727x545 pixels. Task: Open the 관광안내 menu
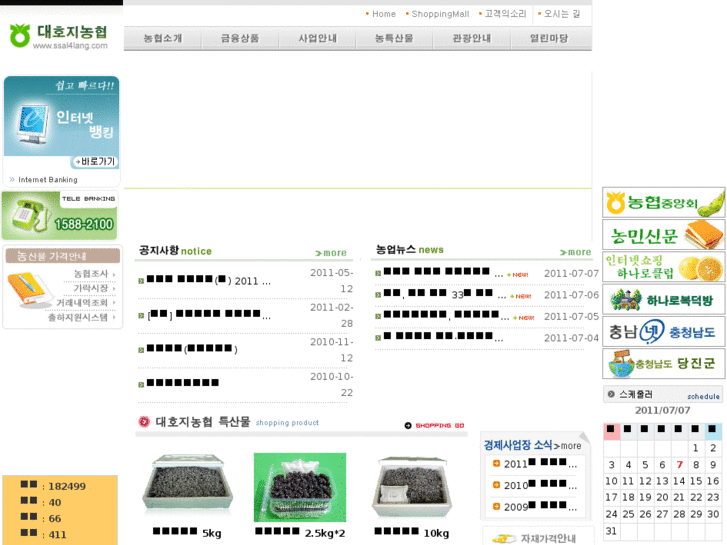(472, 38)
